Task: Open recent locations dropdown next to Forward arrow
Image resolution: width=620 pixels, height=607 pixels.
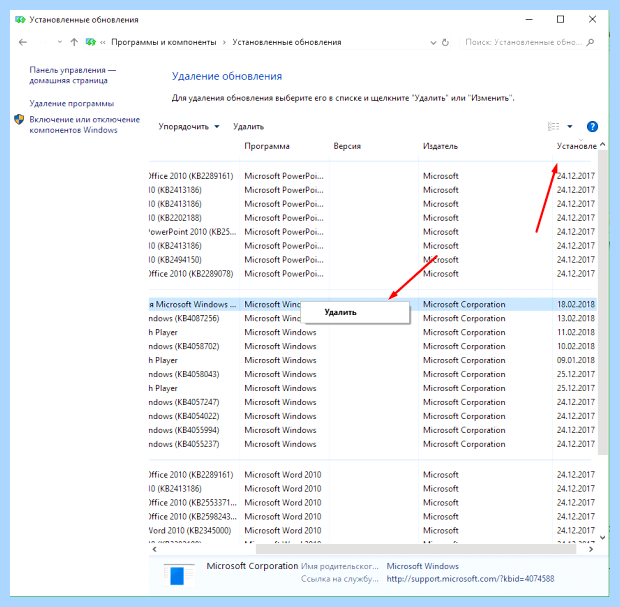Action: pos(60,42)
